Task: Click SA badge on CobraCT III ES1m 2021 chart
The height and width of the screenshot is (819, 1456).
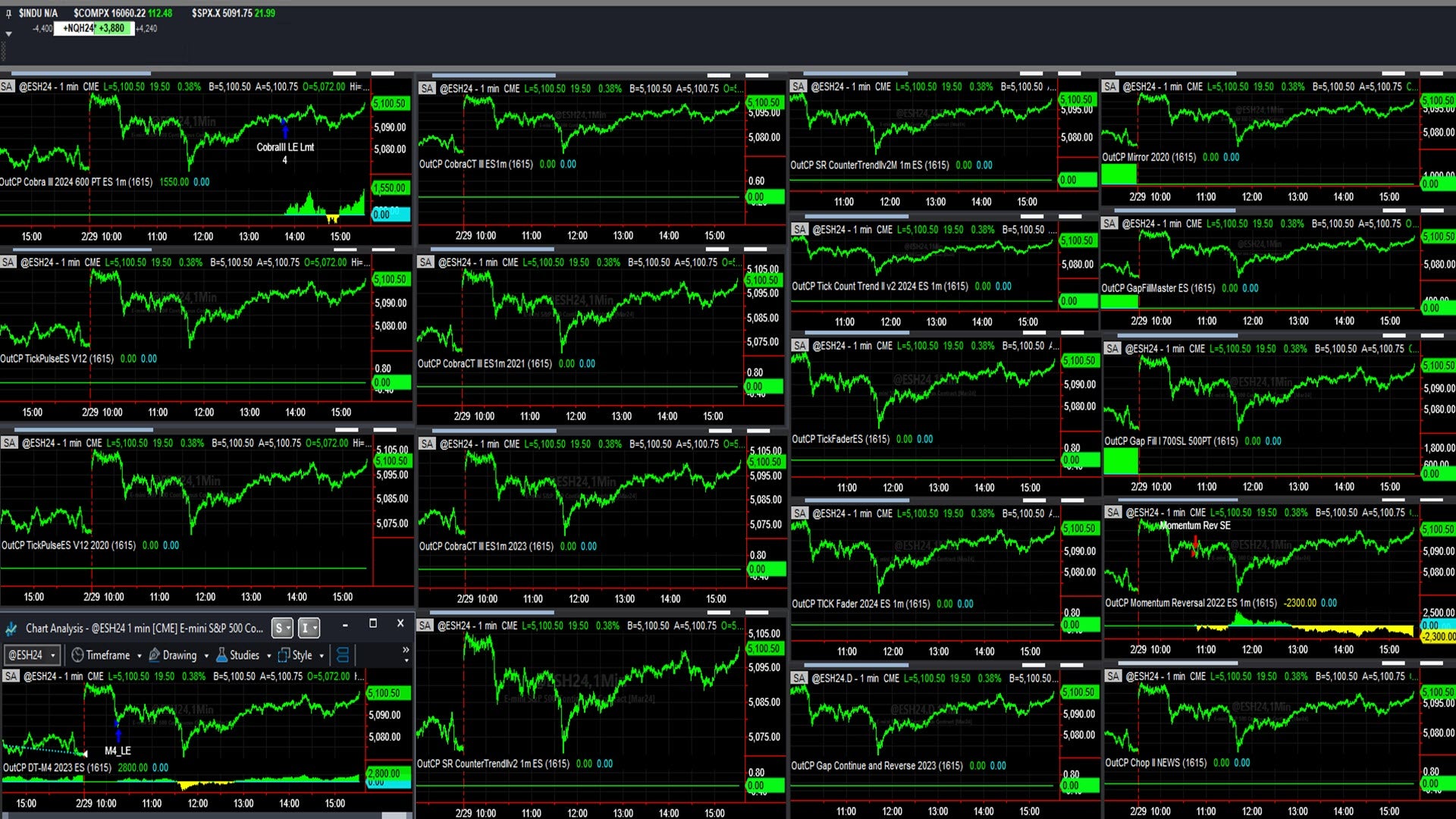Action: 425,262
